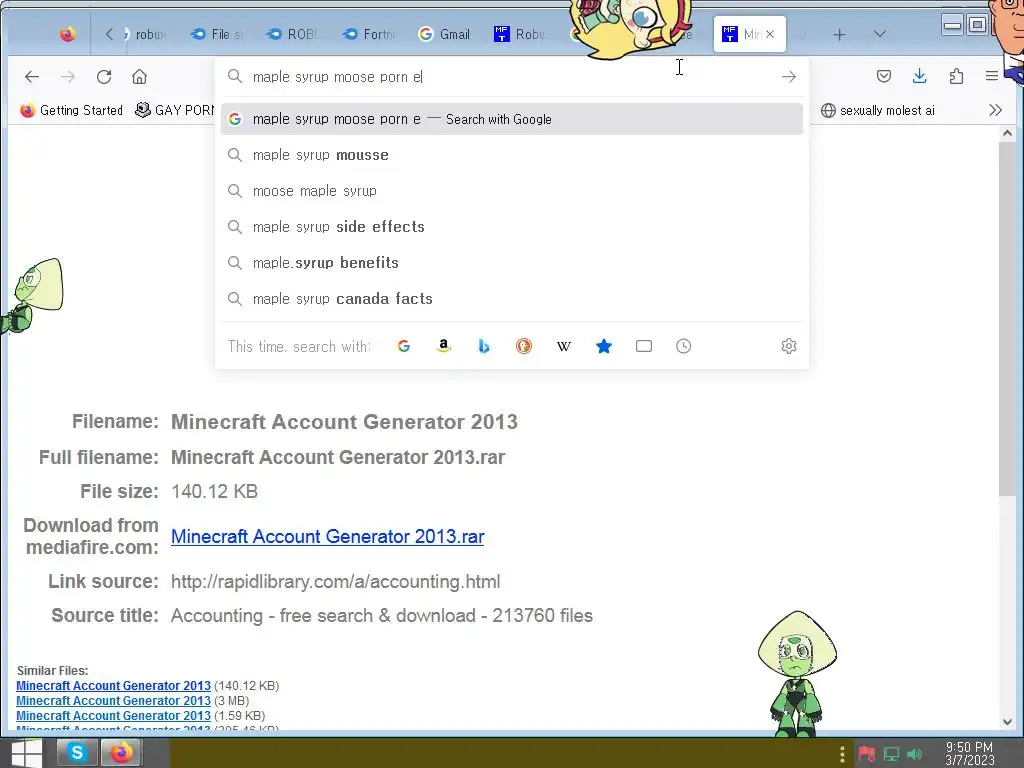This screenshot has width=1024, height=768.
Task: Click the Firefox View icon in tab bar
Action: click(x=67, y=34)
